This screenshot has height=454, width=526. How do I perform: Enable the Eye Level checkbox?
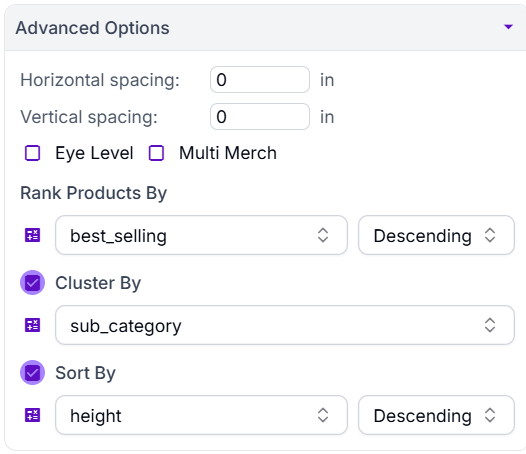33,153
